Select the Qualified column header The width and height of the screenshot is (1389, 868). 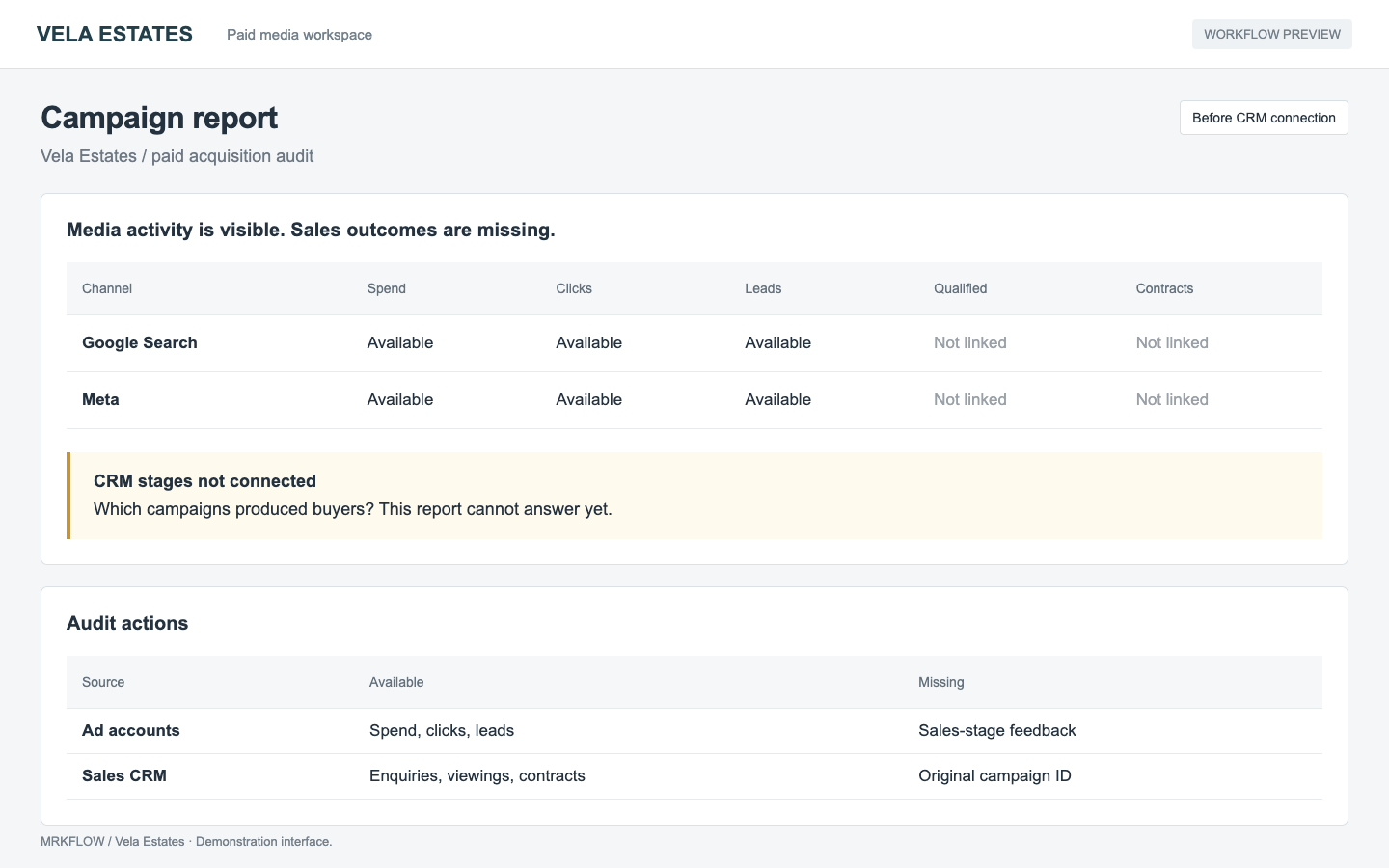coord(961,288)
